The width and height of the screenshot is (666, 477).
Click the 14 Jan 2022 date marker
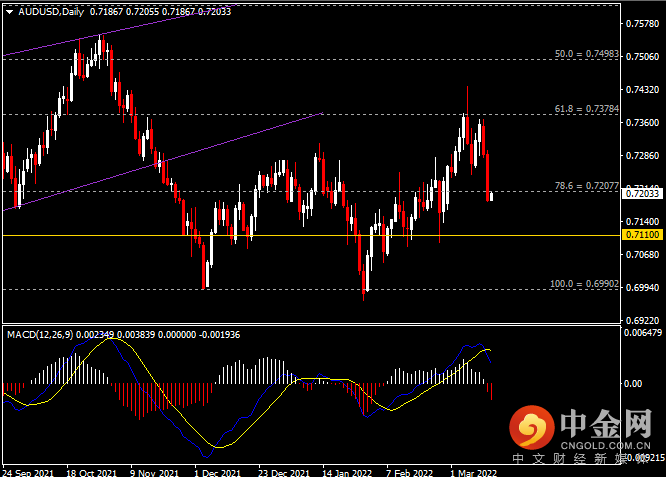[x=347, y=473]
